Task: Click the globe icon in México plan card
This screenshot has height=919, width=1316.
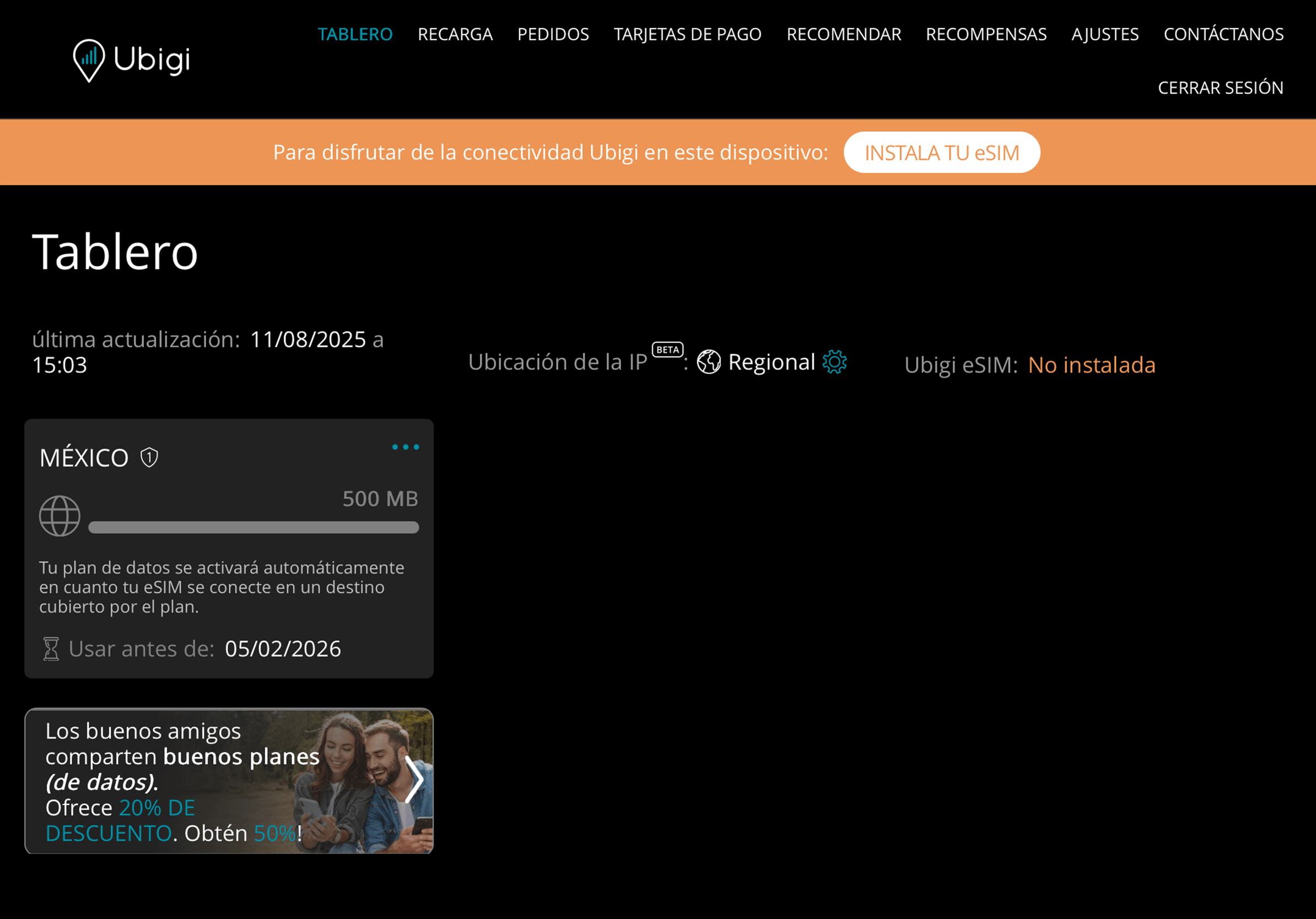Action: (60, 516)
